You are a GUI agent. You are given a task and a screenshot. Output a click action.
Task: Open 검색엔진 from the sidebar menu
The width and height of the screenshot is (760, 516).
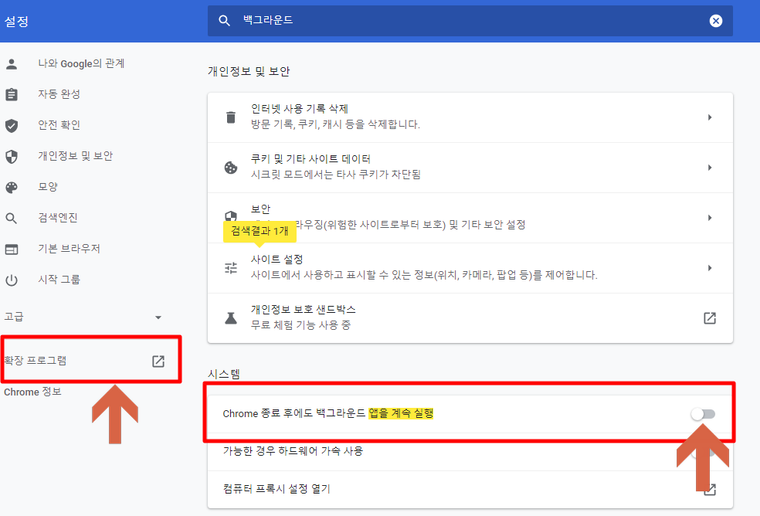pyautogui.click(x=57, y=218)
